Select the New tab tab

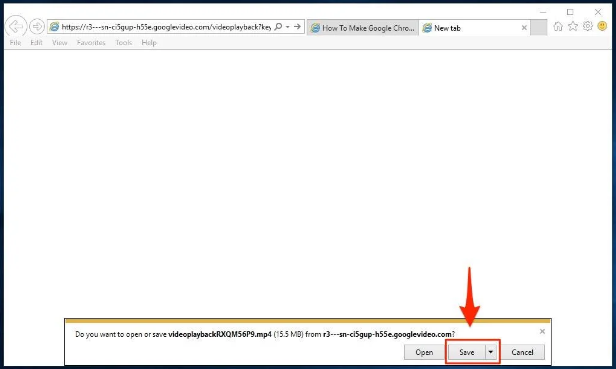[474, 28]
